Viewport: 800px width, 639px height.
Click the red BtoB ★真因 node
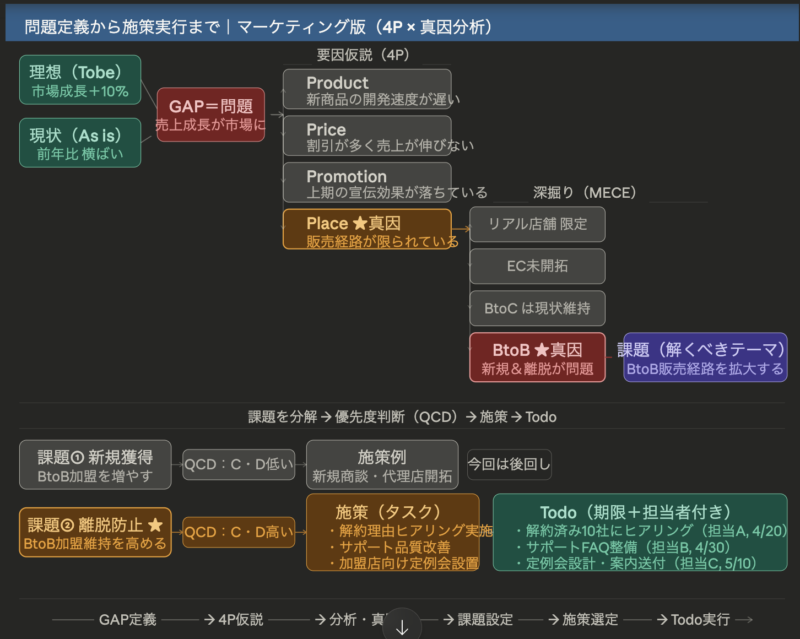(537, 357)
